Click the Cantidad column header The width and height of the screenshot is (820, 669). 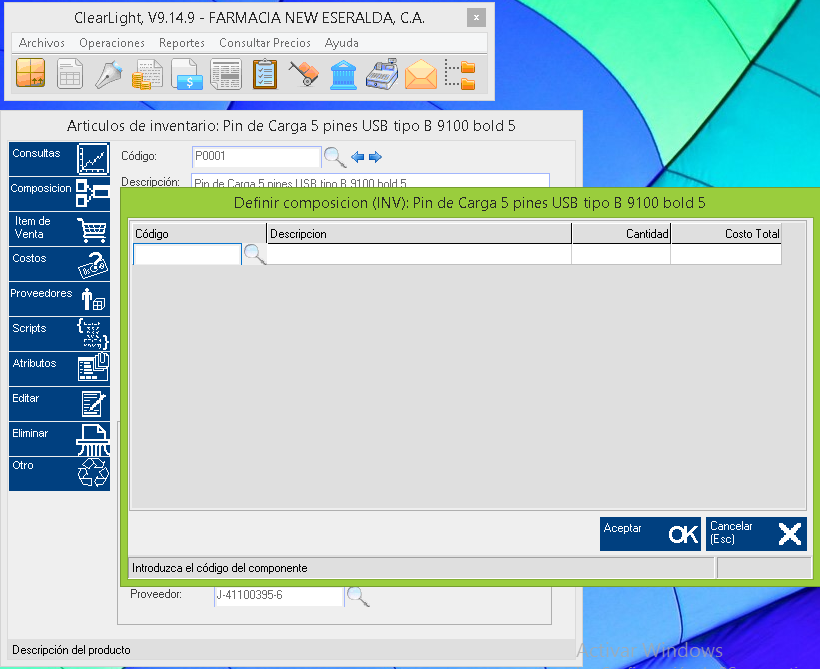click(620, 233)
